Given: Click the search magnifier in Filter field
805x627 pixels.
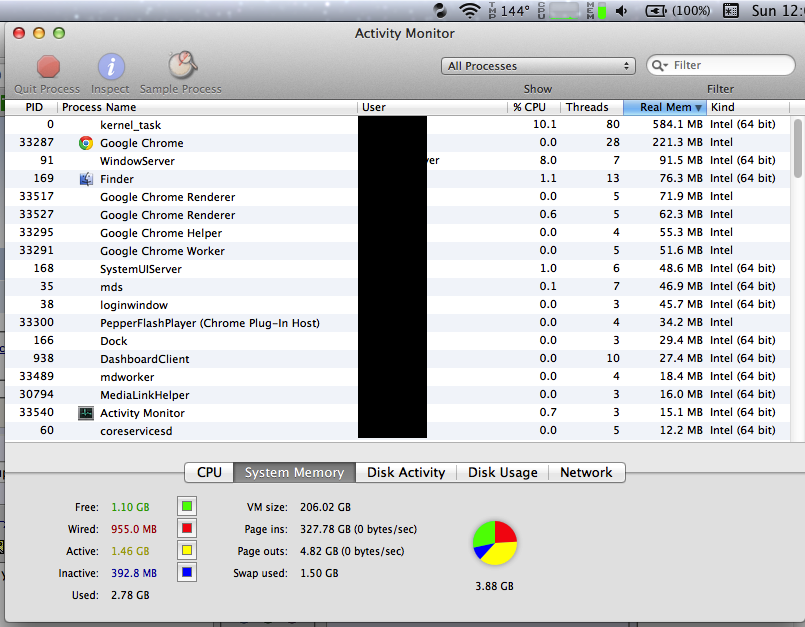Looking at the screenshot, I should pyautogui.click(x=659, y=65).
